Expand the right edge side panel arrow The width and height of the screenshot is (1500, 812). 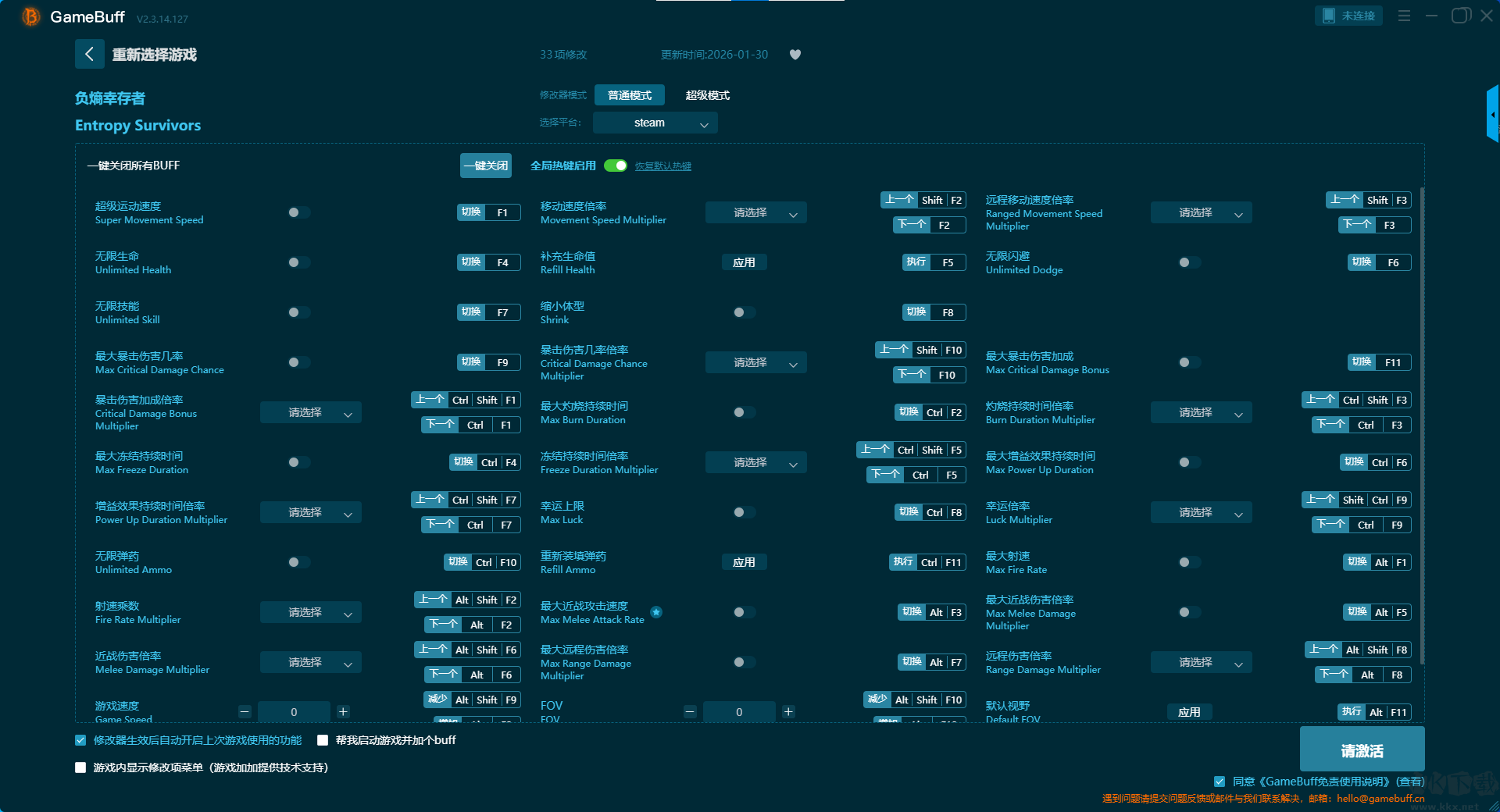[x=1492, y=115]
